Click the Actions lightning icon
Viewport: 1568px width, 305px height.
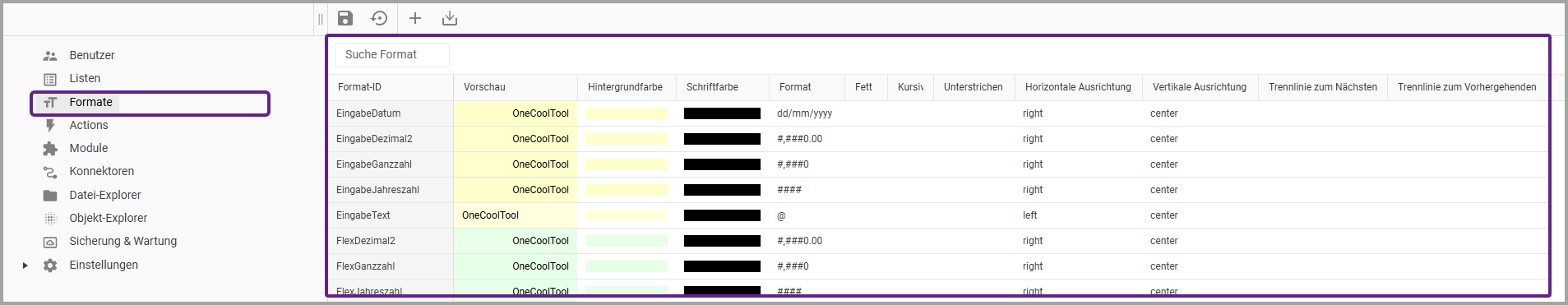click(50, 126)
